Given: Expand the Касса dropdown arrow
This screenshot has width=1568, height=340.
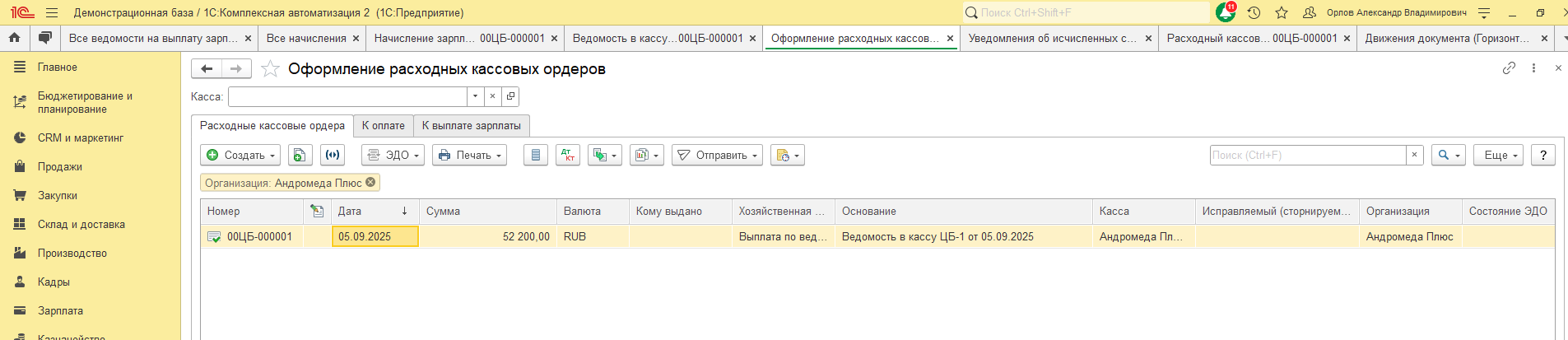Looking at the screenshot, I should click(475, 96).
